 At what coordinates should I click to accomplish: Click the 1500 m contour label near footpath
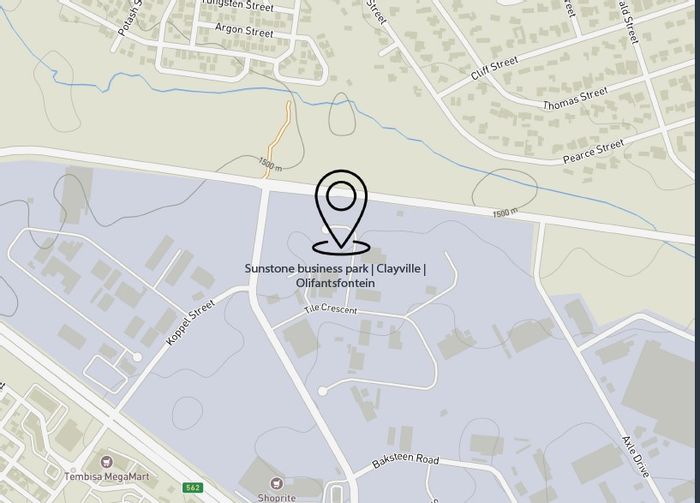pyautogui.click(x=270, y=163)
